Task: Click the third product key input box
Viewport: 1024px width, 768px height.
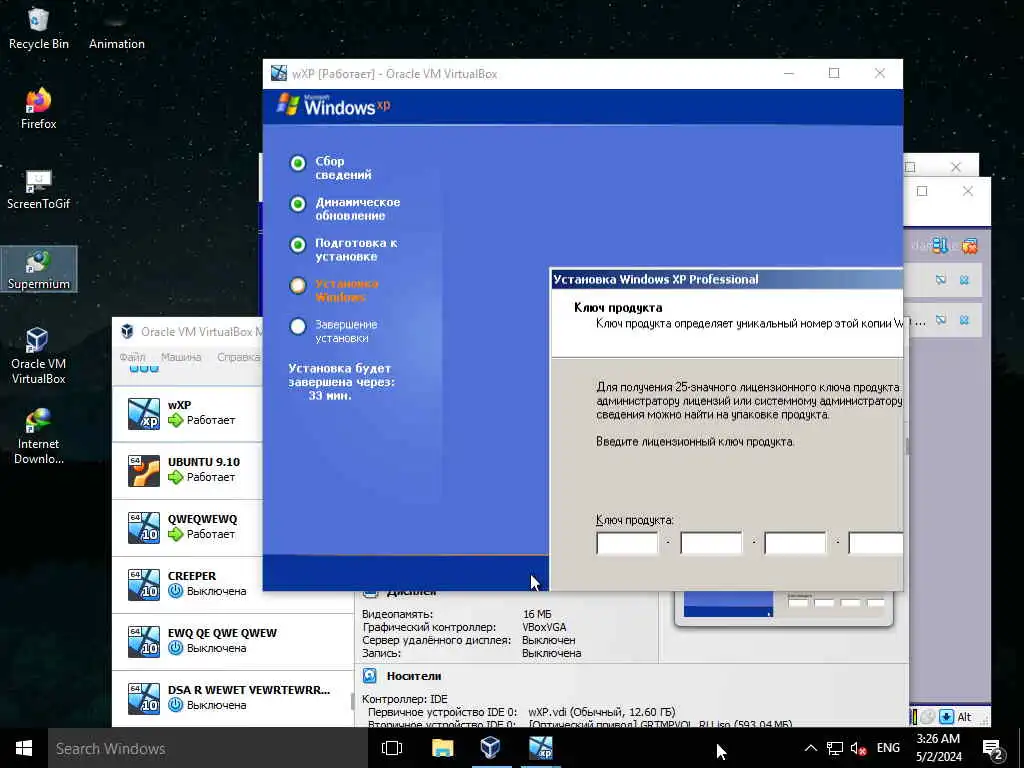Action: (x=795, y=543)
